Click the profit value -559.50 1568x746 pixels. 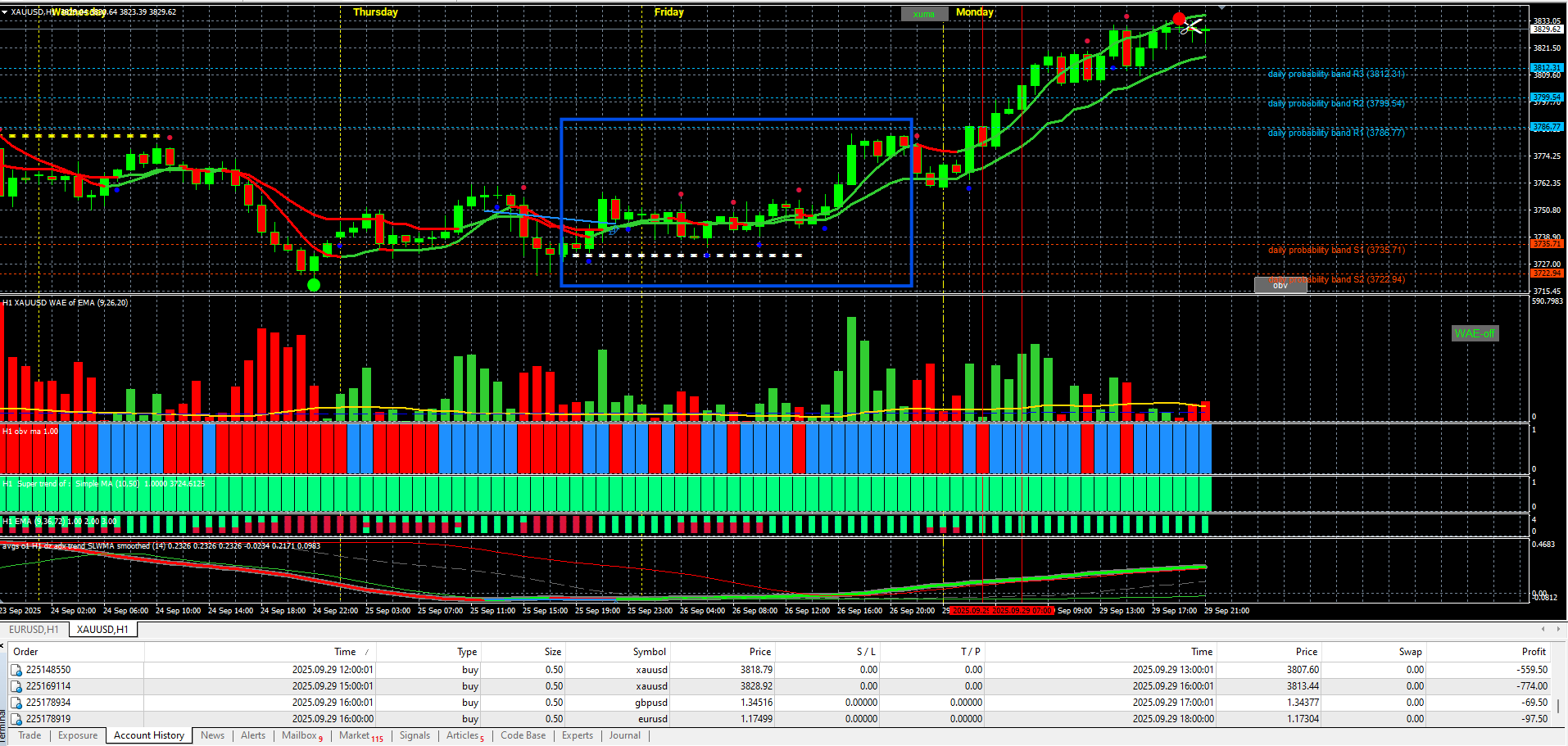pyautogui.click(x=1532, y=670)
